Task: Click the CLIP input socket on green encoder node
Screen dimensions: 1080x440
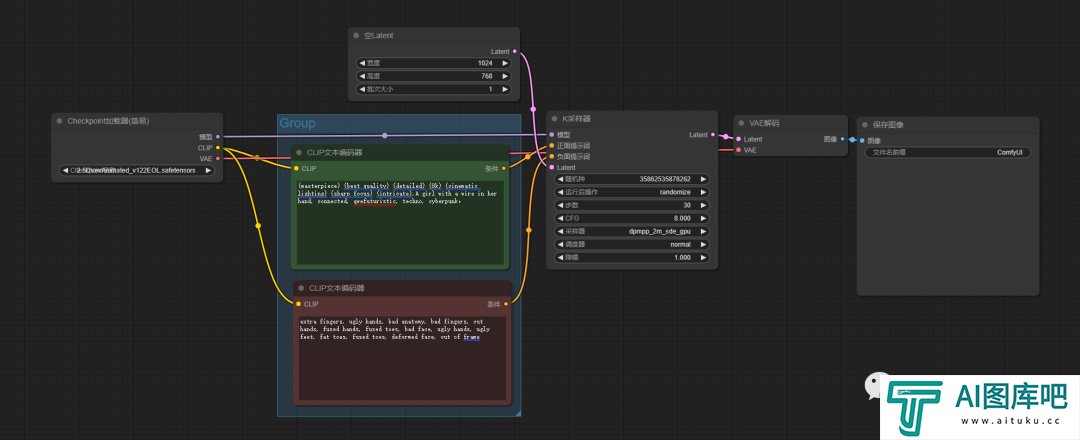Action: coord(297,168)
